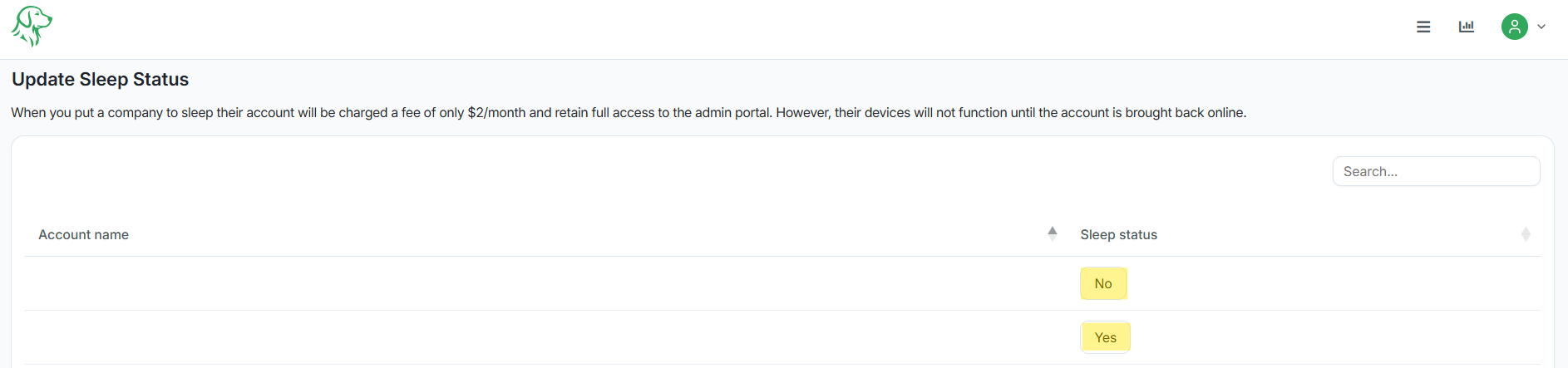Image resolution: width=1568 pixels, height=368 pixels.
Task: Click the Search input field
Action: 1436,171
